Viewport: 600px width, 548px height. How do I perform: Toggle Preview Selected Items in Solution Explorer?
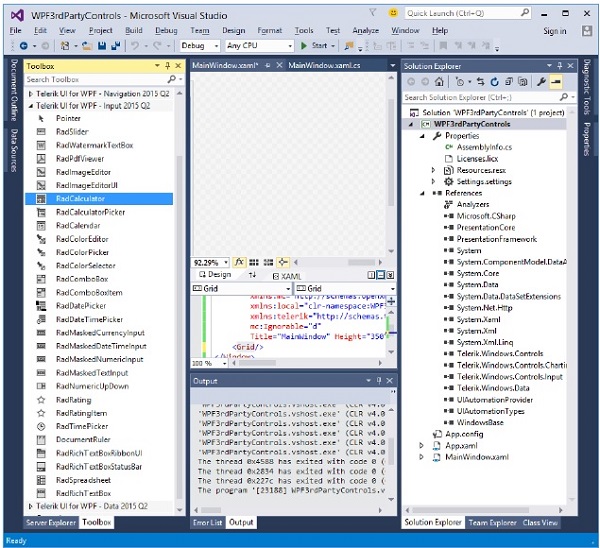(556, 82)
